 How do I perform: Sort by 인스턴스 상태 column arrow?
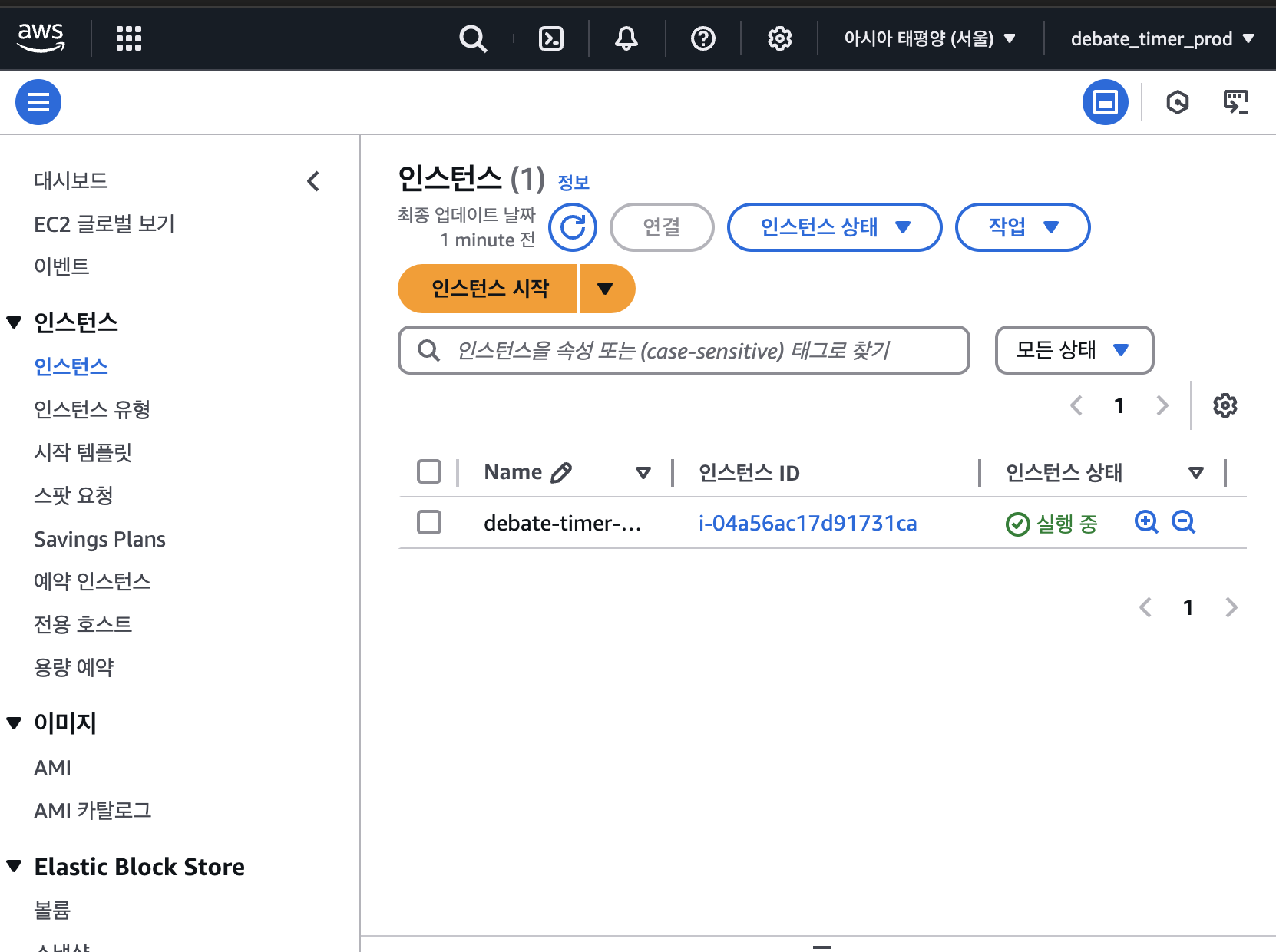coord(1195,473)
